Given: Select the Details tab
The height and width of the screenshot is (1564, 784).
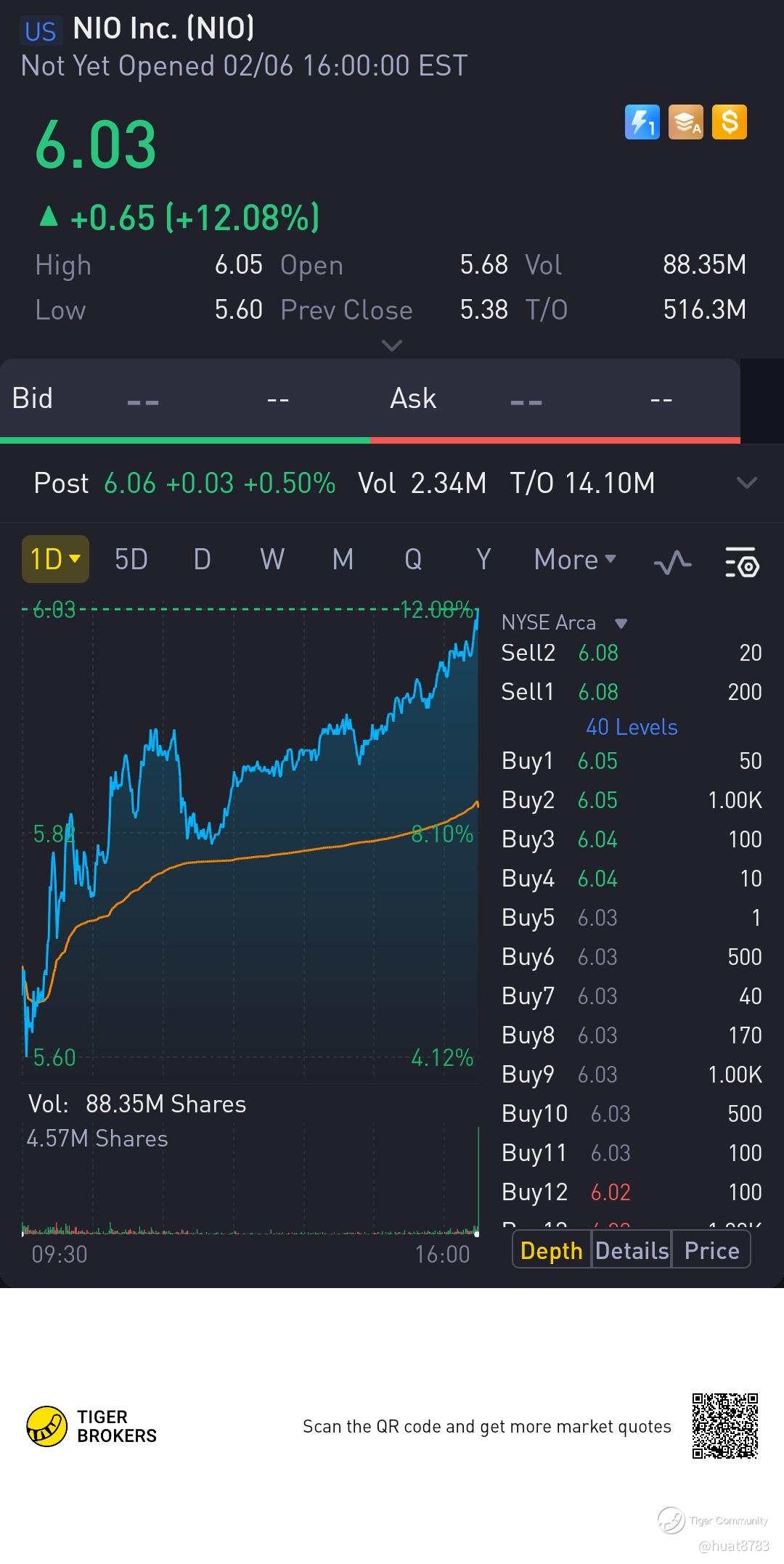Looking at the screenshot, I should [632, 1250].
